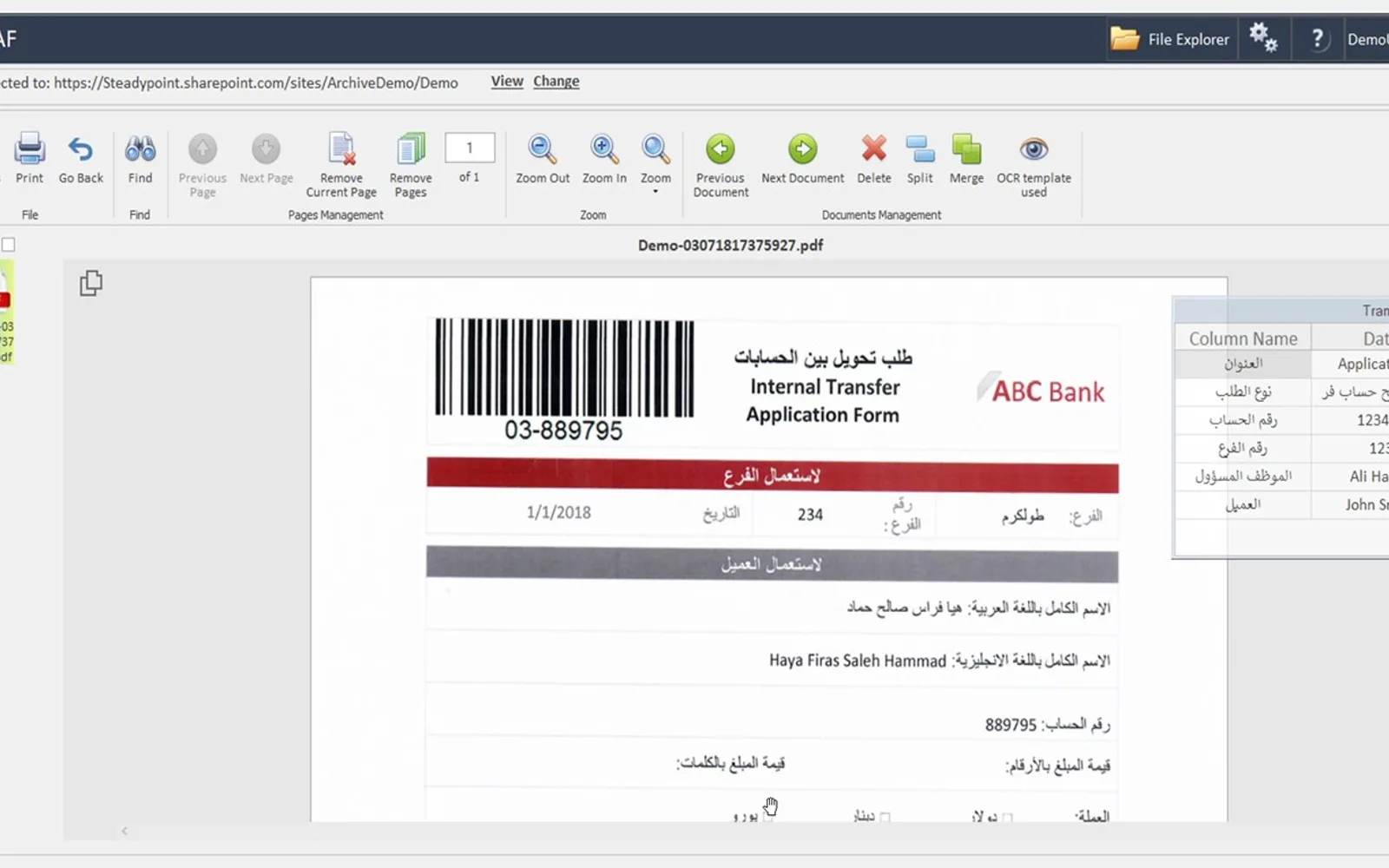Viewport: 1389px width, 868px height.
Task: Click the scroll left arrow below document
Action: (124, 831)
